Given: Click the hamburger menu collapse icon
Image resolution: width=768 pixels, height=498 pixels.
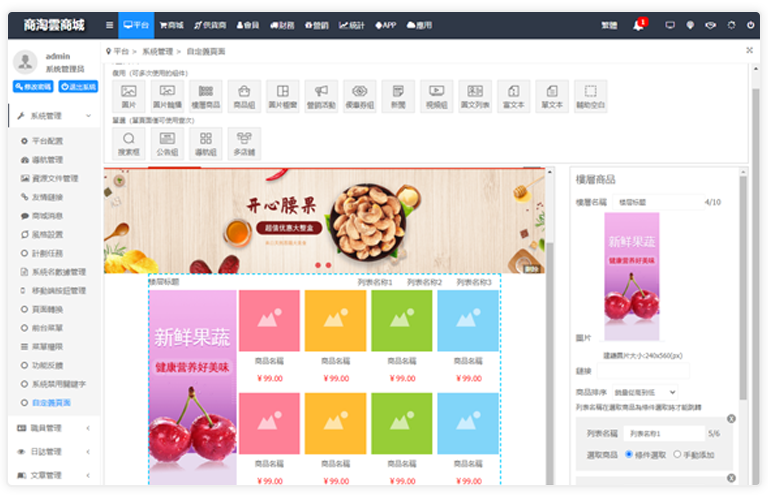Looking at the screenshot, I should [x=109, y=25].
